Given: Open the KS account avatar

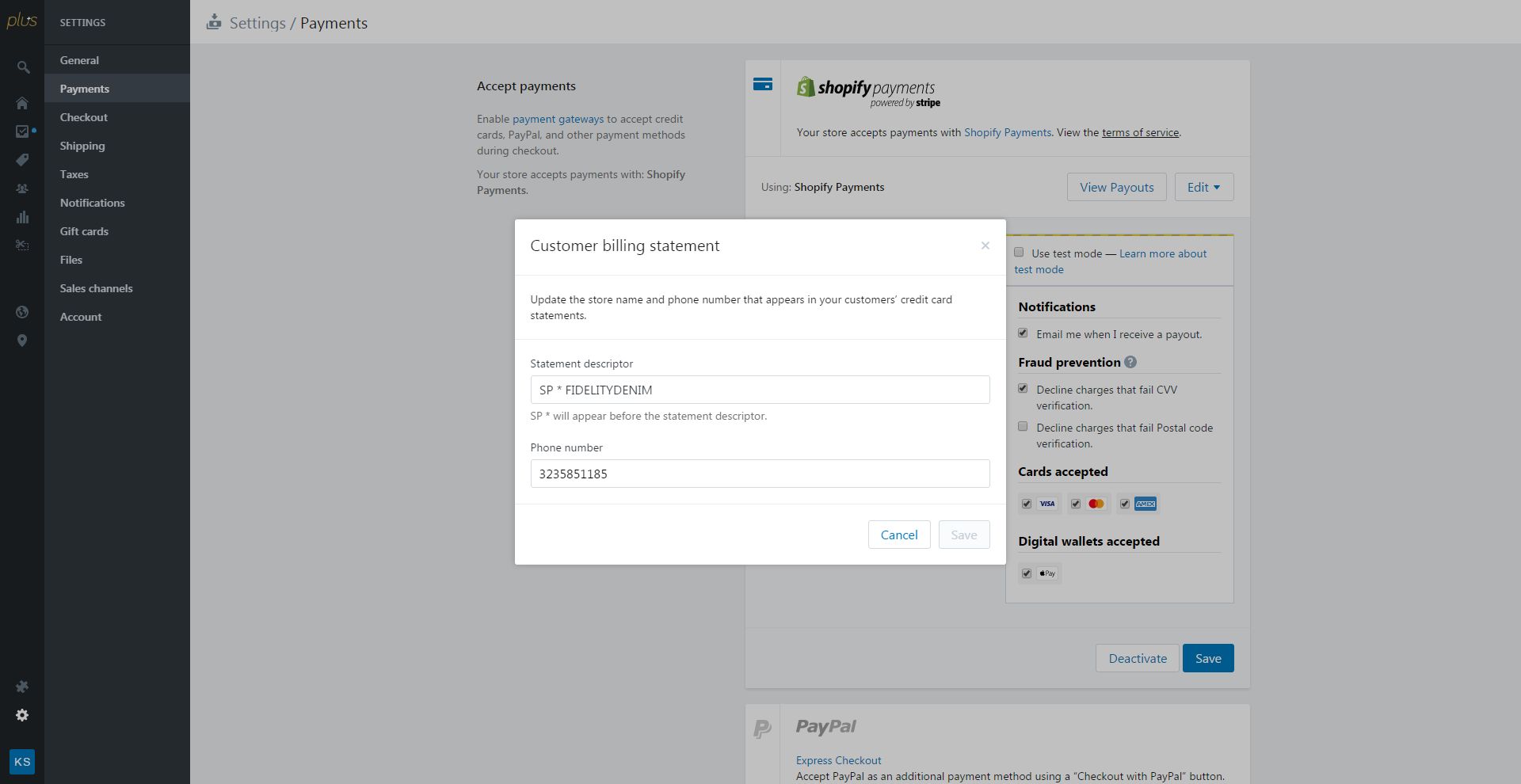Looking at the screenshot, I should point(22,762).
